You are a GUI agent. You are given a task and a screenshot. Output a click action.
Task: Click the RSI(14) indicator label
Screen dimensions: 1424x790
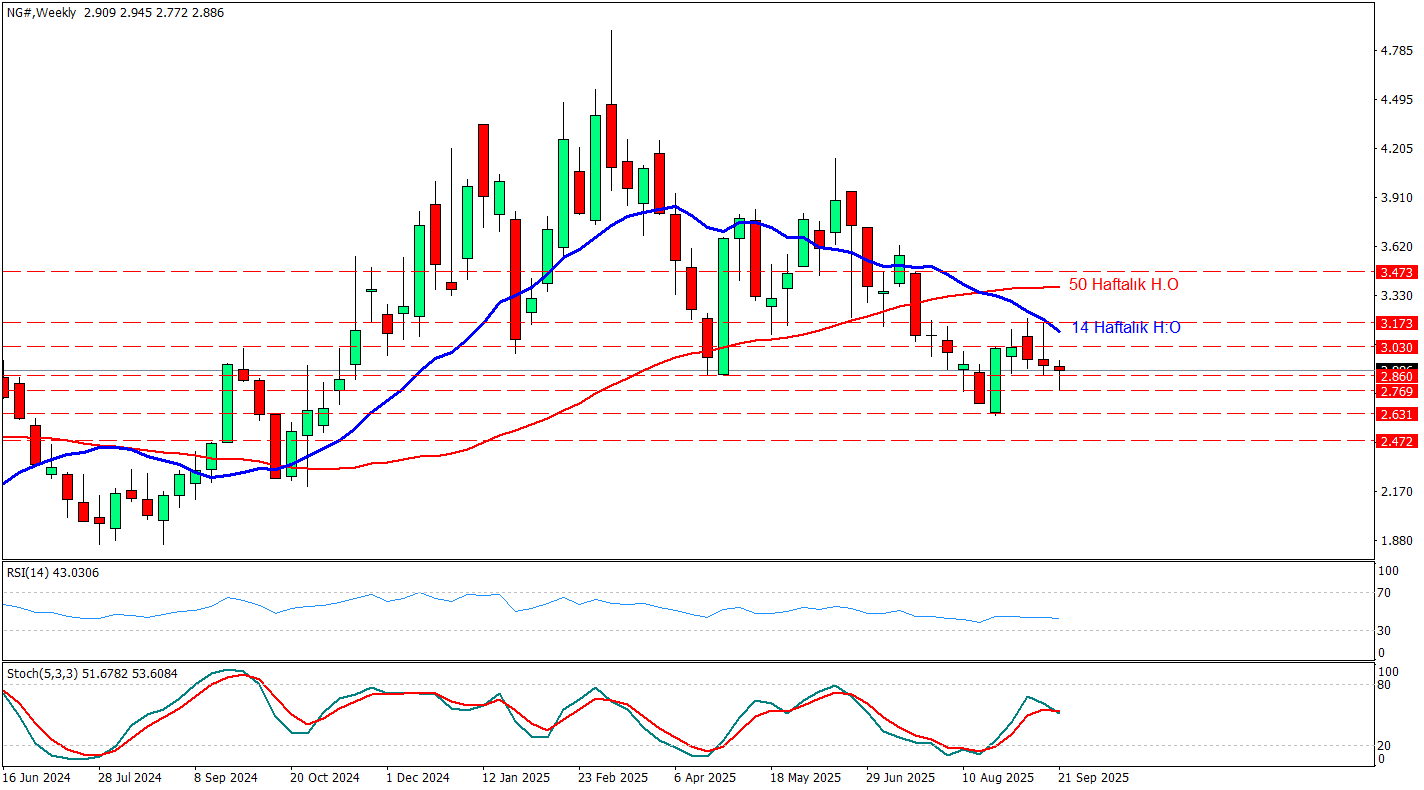tap(31, 572)
